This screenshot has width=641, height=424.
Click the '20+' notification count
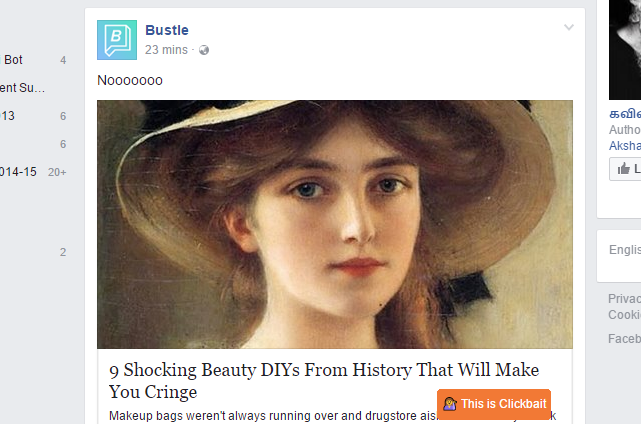point(57,172)
